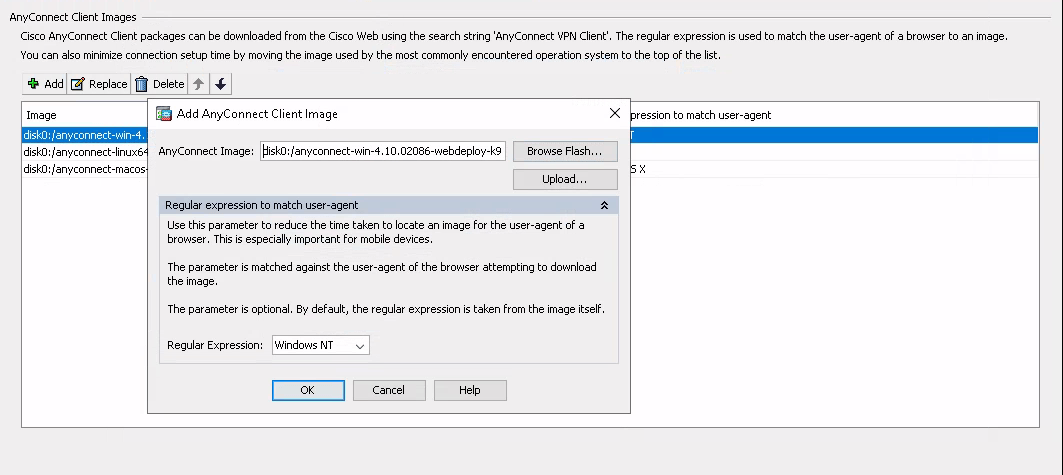Click the Delete trash can icon
1063x475 pixels.
pos(142,84)
